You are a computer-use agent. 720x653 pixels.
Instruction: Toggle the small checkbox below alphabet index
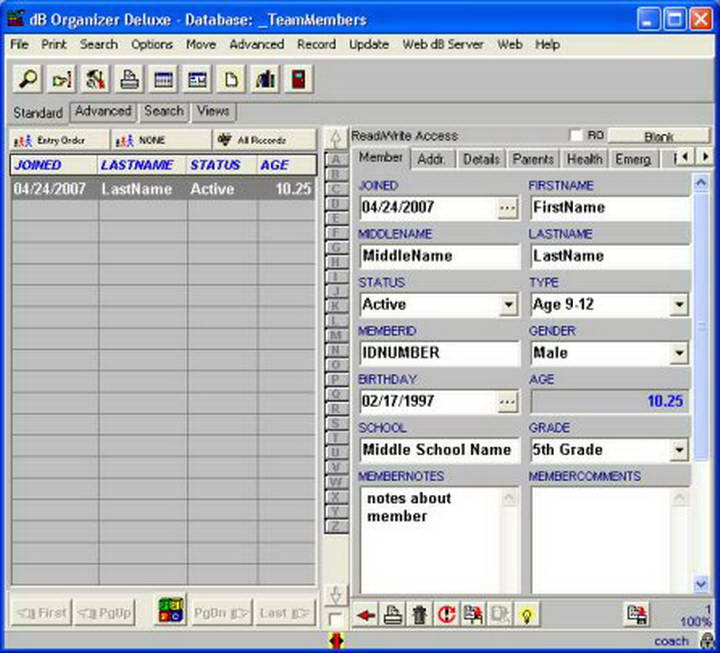coord(336,619)
